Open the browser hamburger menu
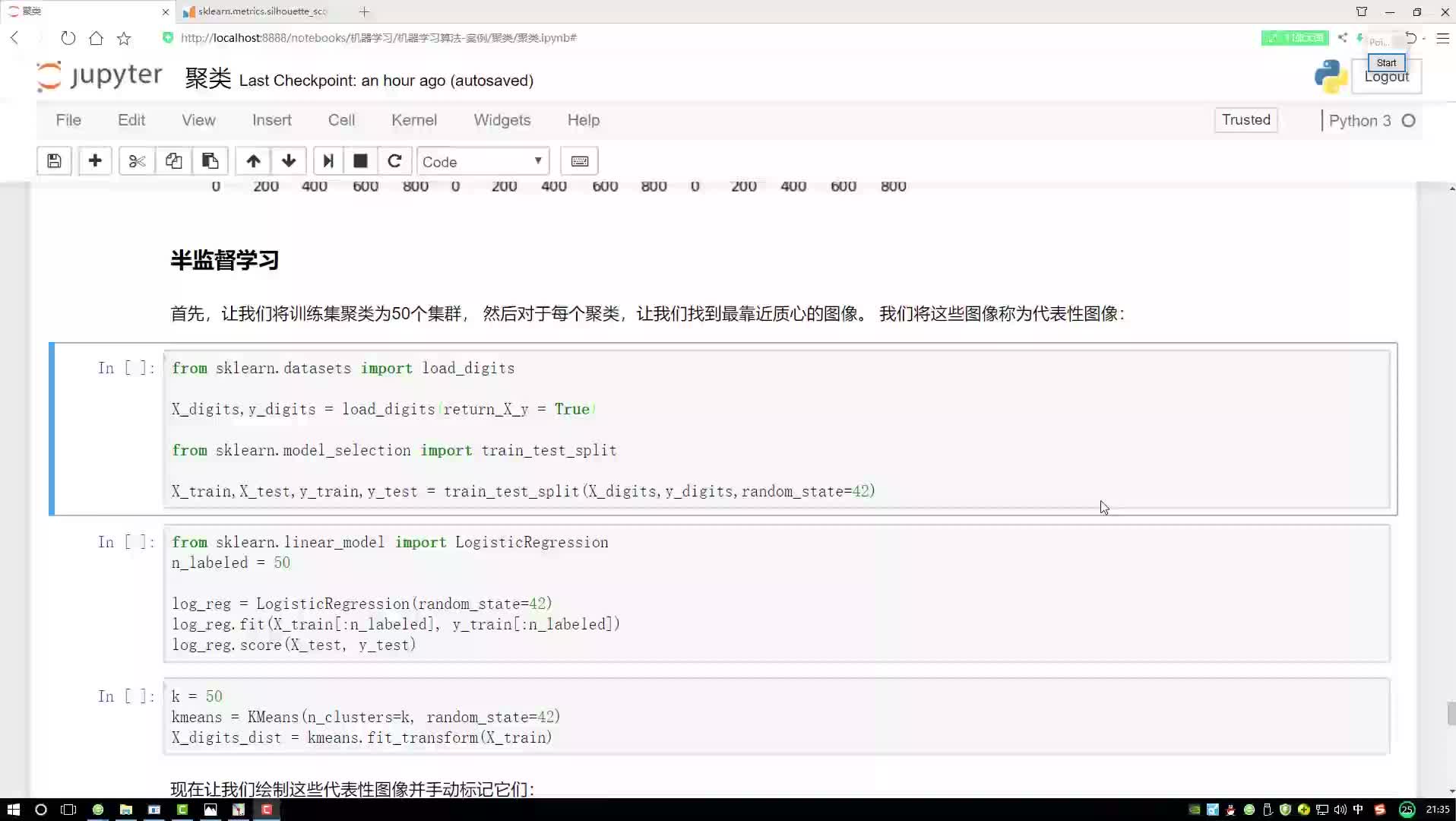Viewport: 1456px width, 821px height. (x=1442, y=38)
